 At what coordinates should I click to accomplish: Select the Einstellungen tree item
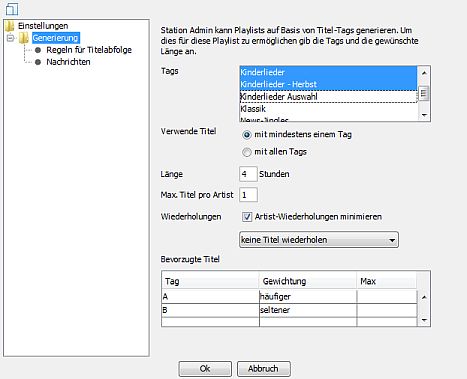[x=43, y=26]
